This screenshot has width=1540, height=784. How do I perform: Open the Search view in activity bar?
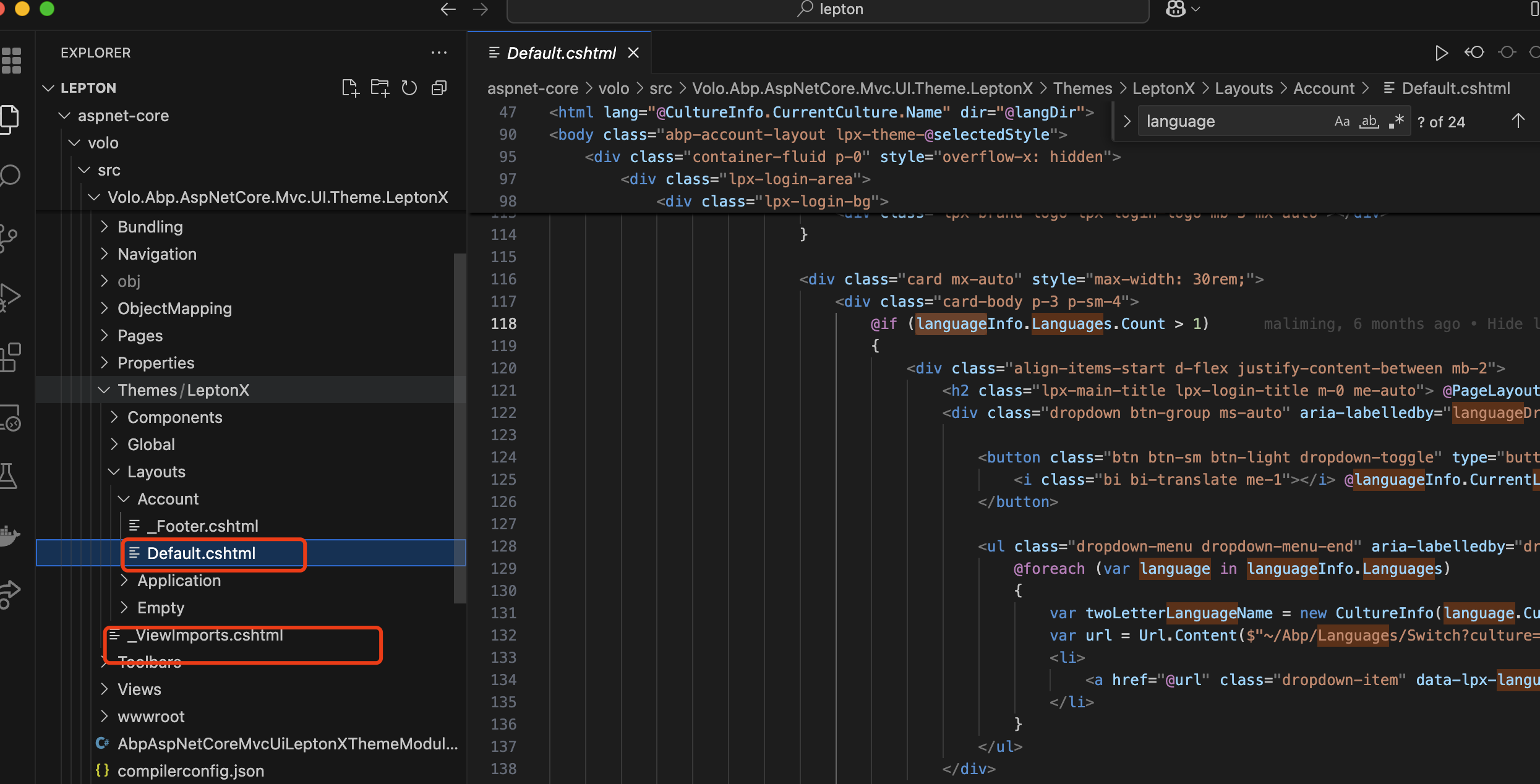point(11,176)
